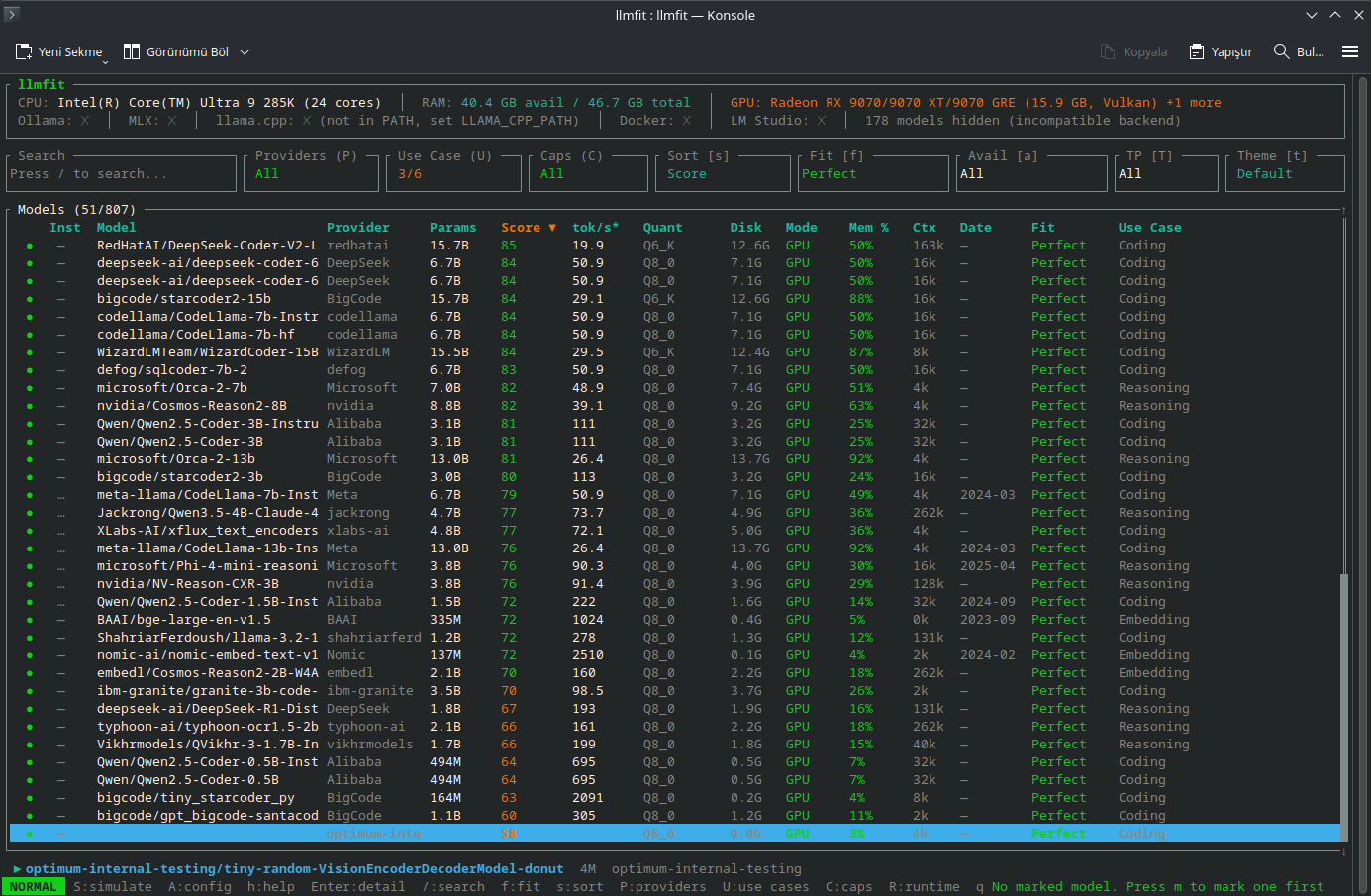The height and width of the screenshot is (896, 1371).
Task: Click the 163k context value
Action: click(x=929, y=246)
